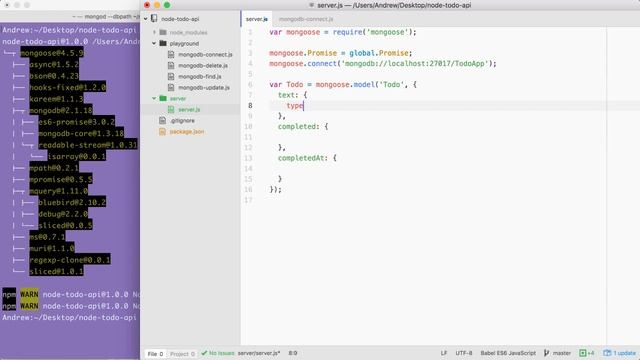
Task: Click mongodb@2.1.18 in the terminal output
Action: (x=61, y=110)
